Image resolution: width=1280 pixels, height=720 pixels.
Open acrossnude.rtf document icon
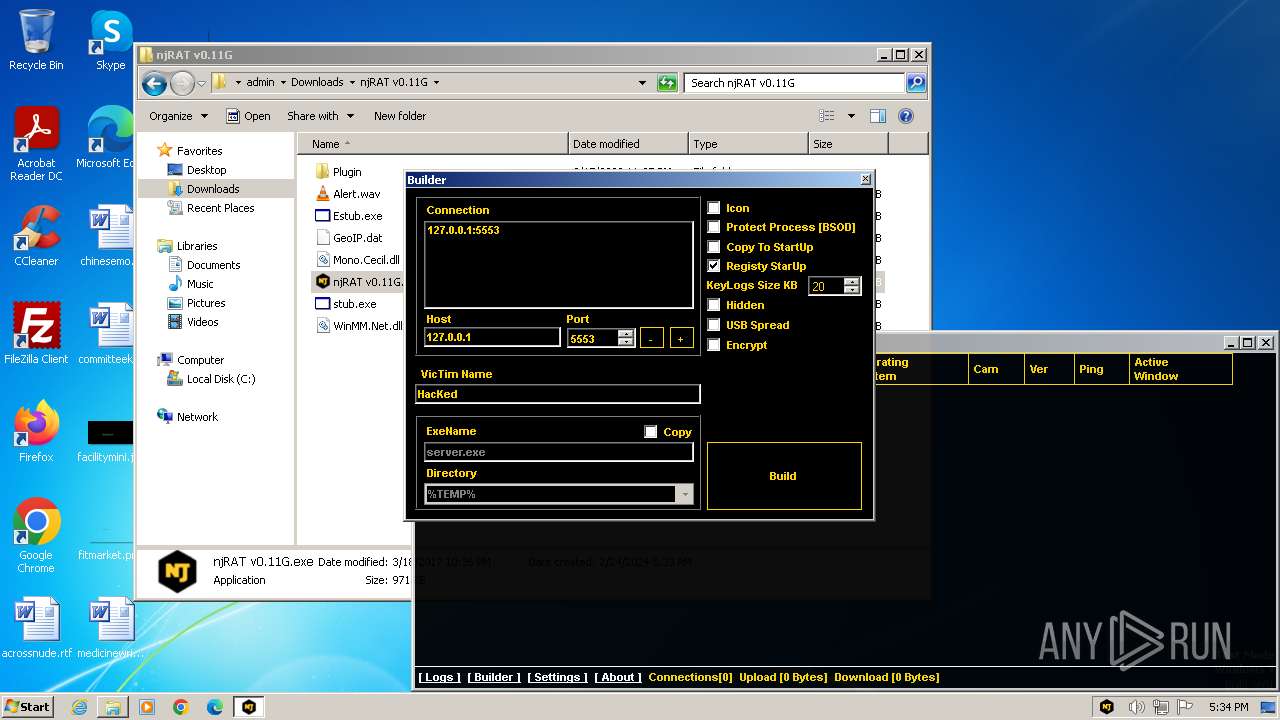[x=36, y=628]
